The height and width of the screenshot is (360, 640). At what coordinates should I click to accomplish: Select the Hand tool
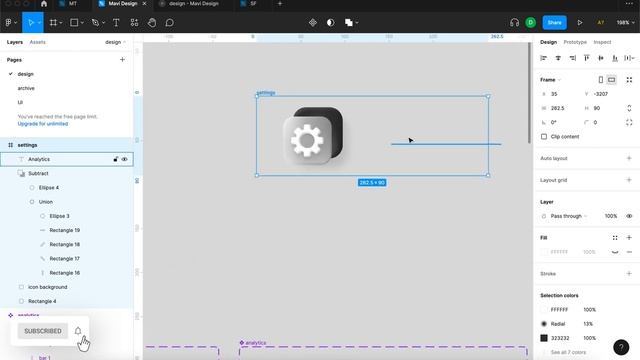click(x=152, y=22)
